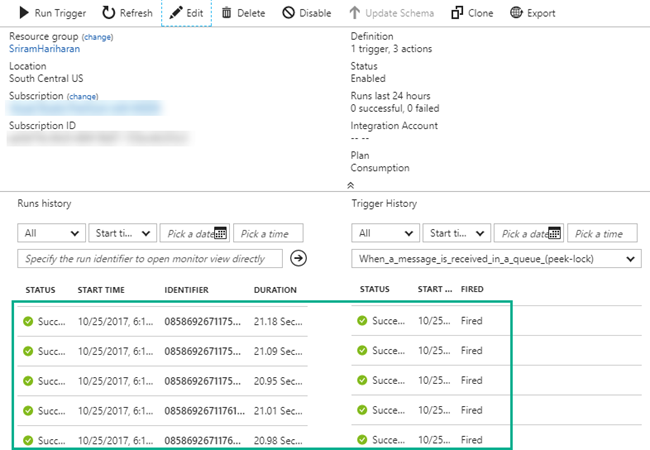Click Fired in first Trigger History row

(x=472, y=321)
